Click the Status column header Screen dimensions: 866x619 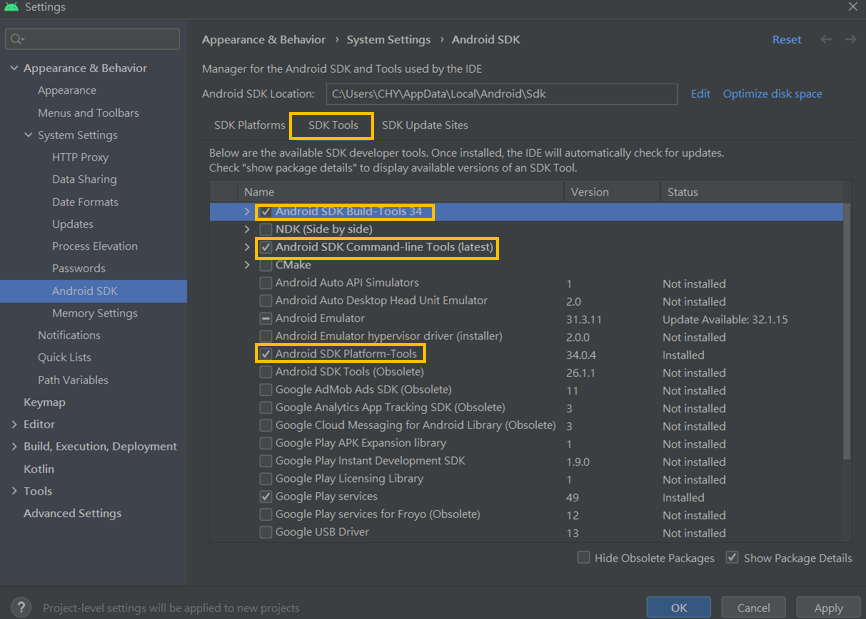[x=752, y=192]
